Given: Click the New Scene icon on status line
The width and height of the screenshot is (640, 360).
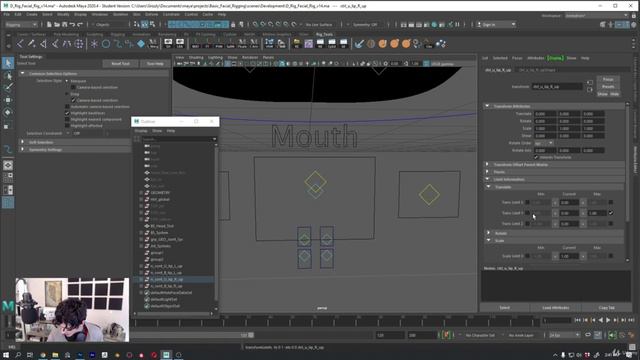Looking at the screenshot, I should 49,24.
